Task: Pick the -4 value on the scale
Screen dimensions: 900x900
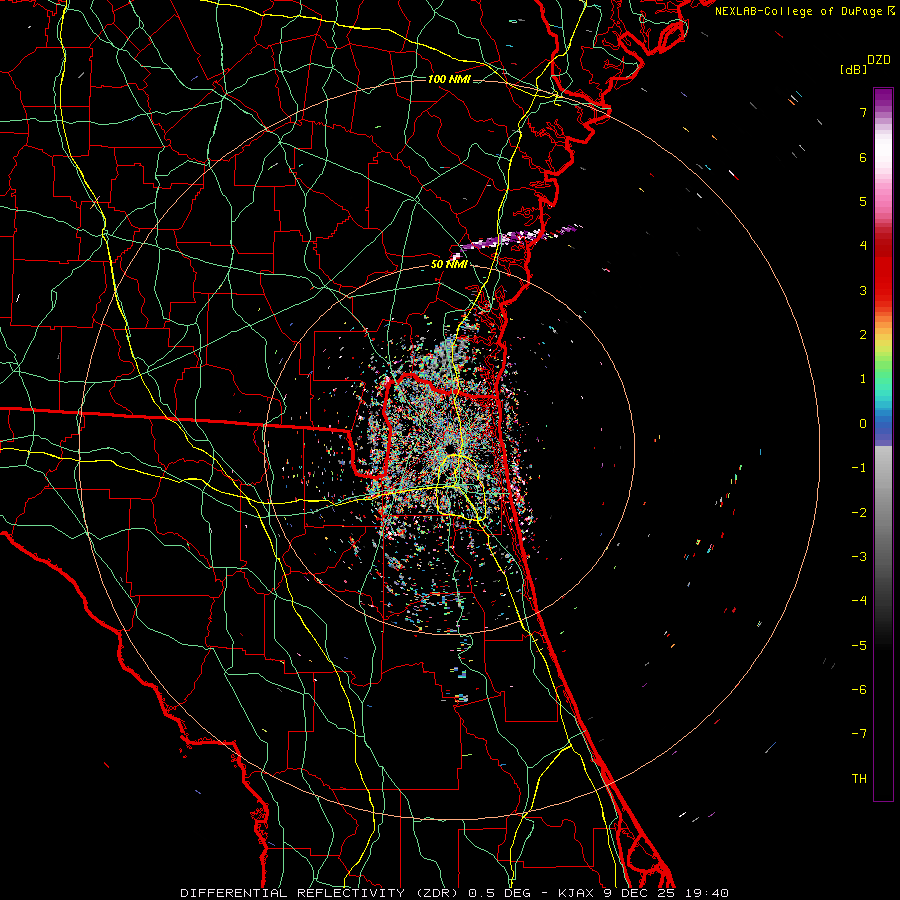Action: [859, 601]
